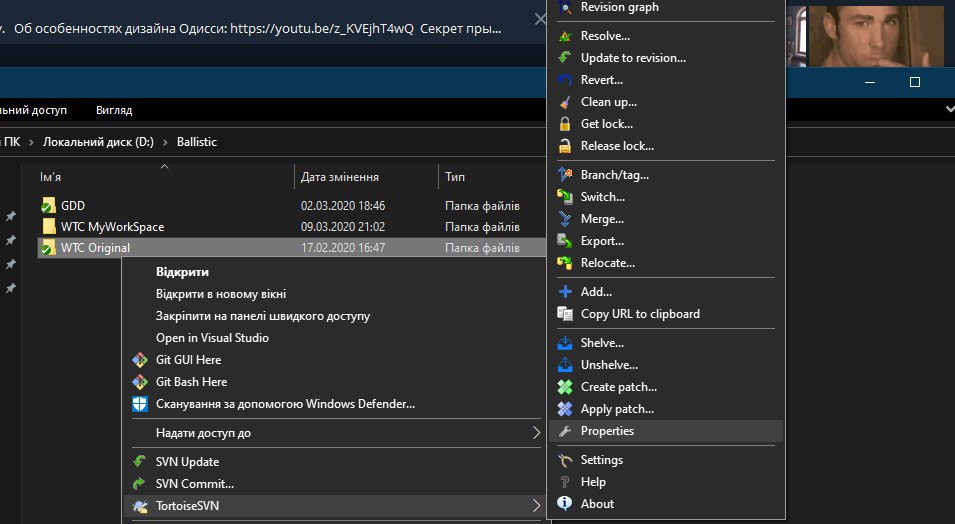Click the Help question mark icon
Image resolution: width=955 pixels, height=524 pixels.
point(565,482)
